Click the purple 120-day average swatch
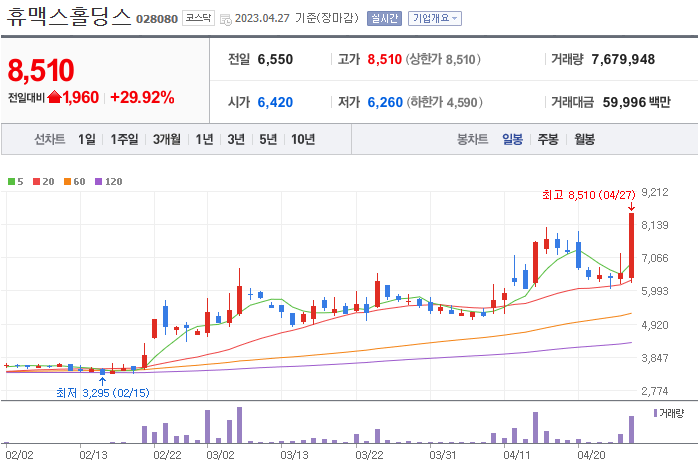 (99, 182)
